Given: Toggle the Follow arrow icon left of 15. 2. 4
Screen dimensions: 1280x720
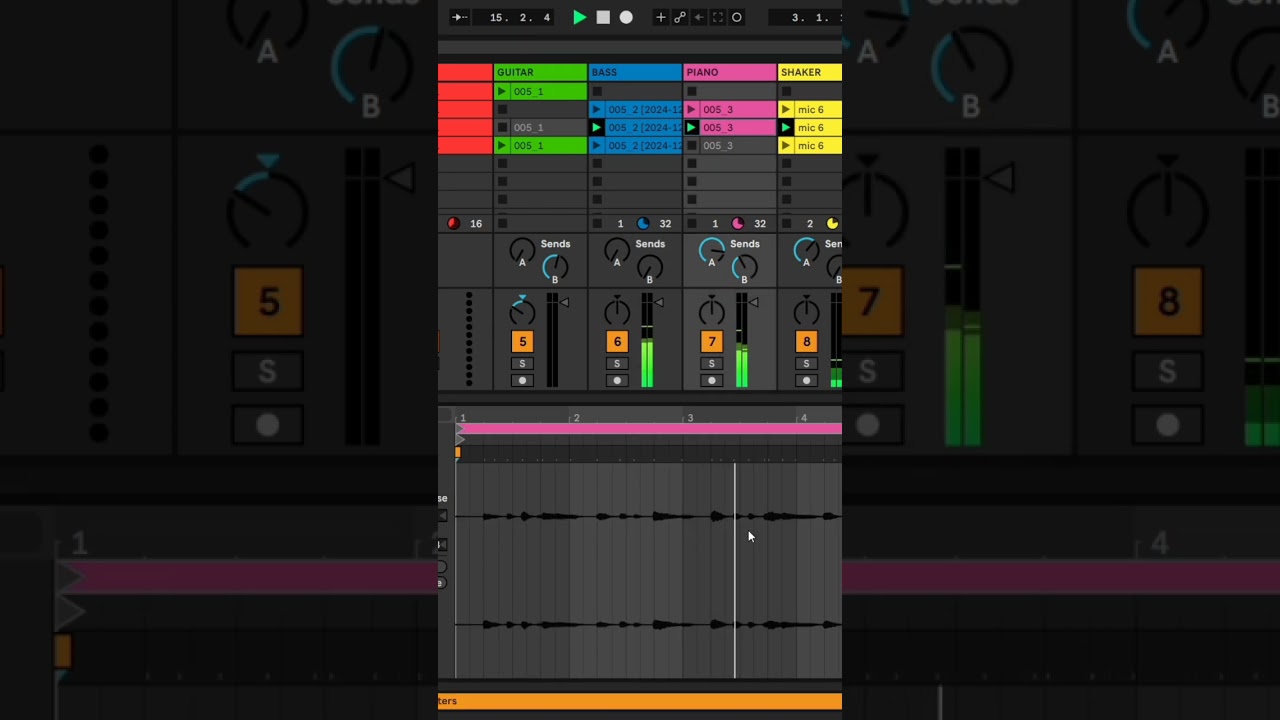Looking at the screenshot, I should 459,17.
